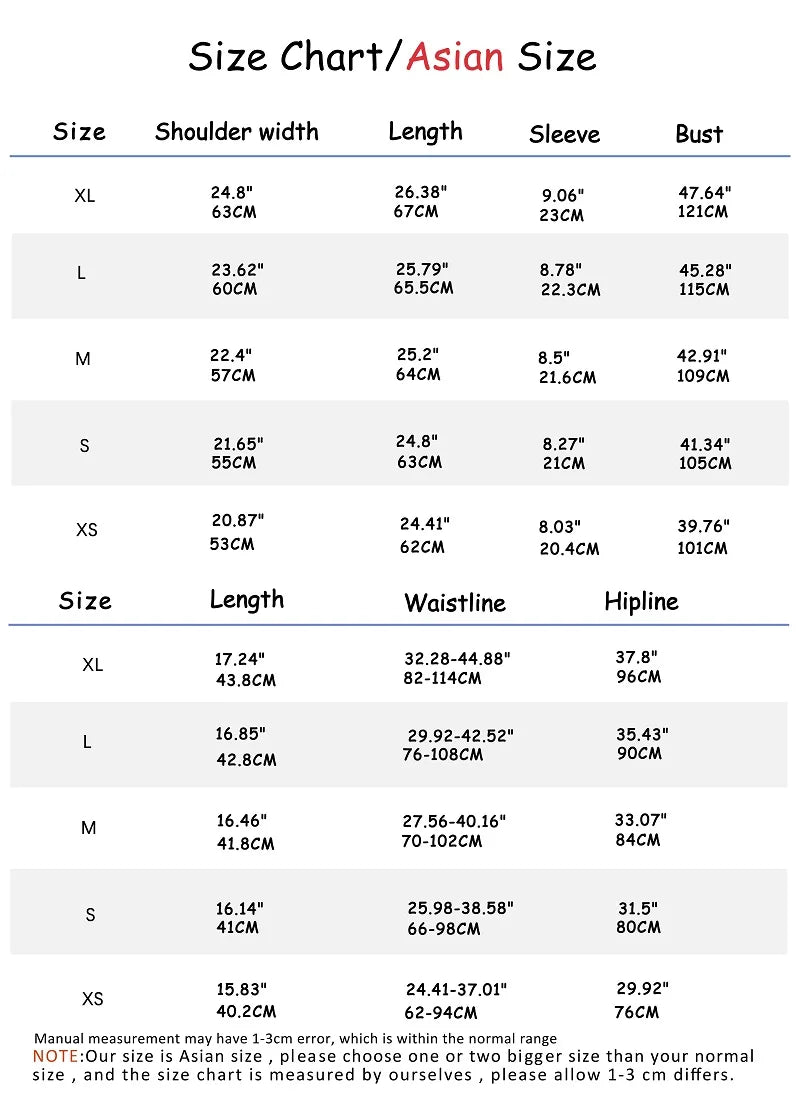This screenshot has height=1114, width=800.
Task: Click the Waistline column header
Action: [455, 603]
